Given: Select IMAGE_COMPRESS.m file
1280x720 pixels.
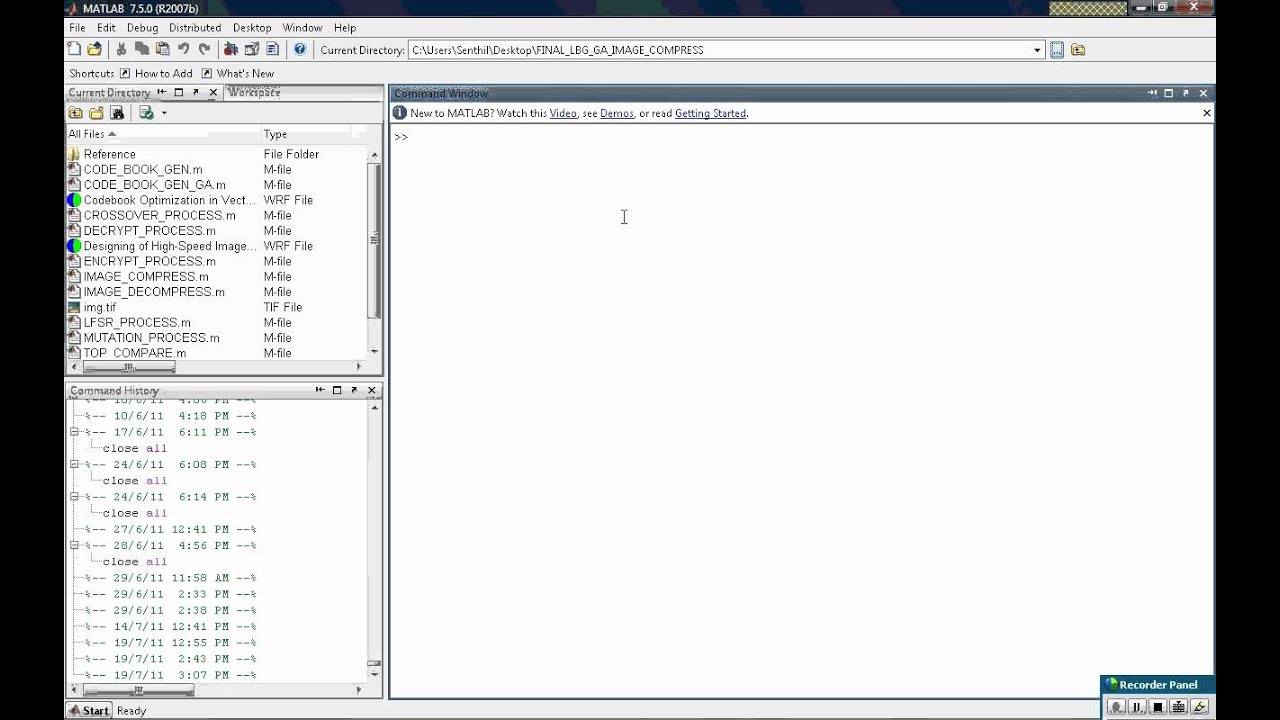Looking at the screenshot, I should pyautogui.click(x=146, y=277).
